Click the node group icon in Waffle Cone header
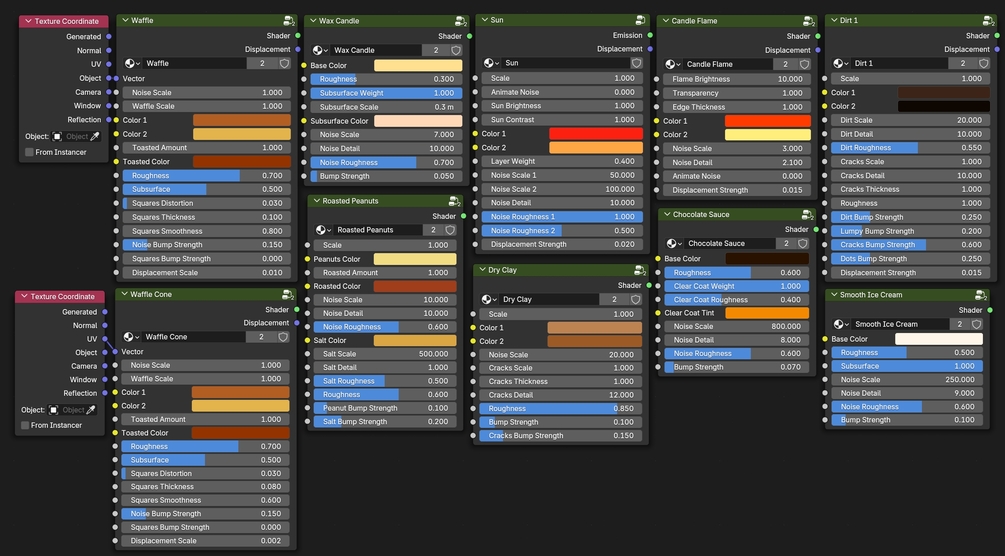The height and width of the screenshot is (556, 1005). click(287, 294)
